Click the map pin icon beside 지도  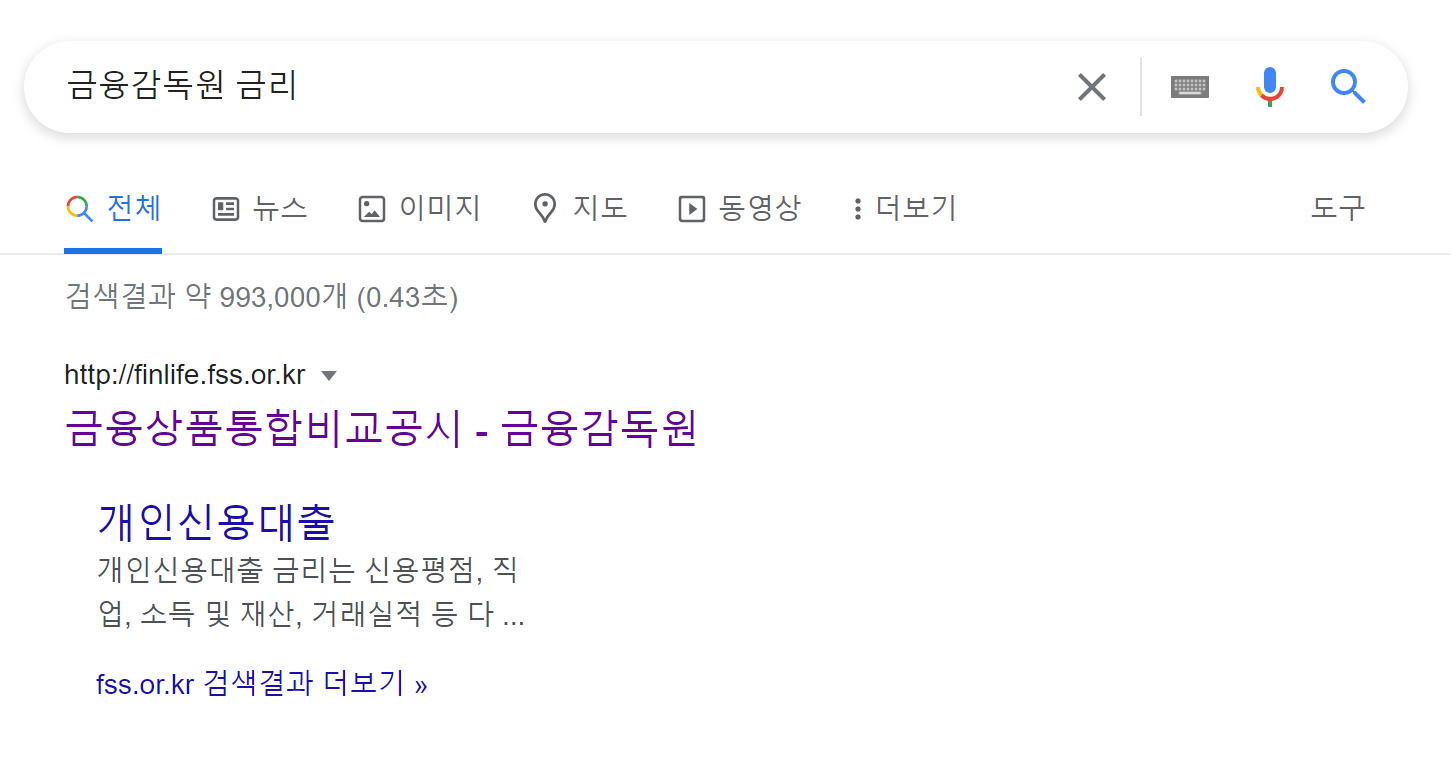[545, 209]
